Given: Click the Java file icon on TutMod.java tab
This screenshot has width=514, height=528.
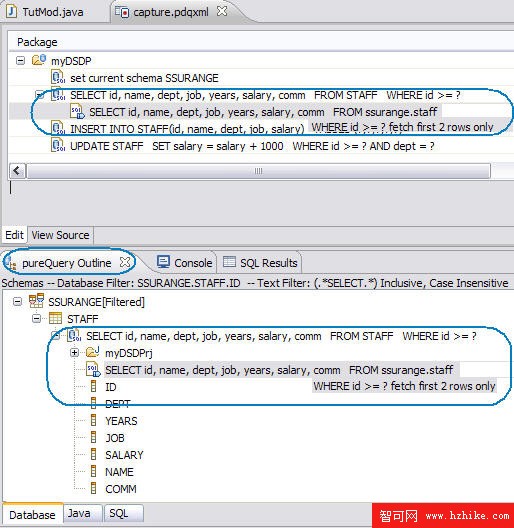Looking at the screenshot, I should click(x=11, y=12).
